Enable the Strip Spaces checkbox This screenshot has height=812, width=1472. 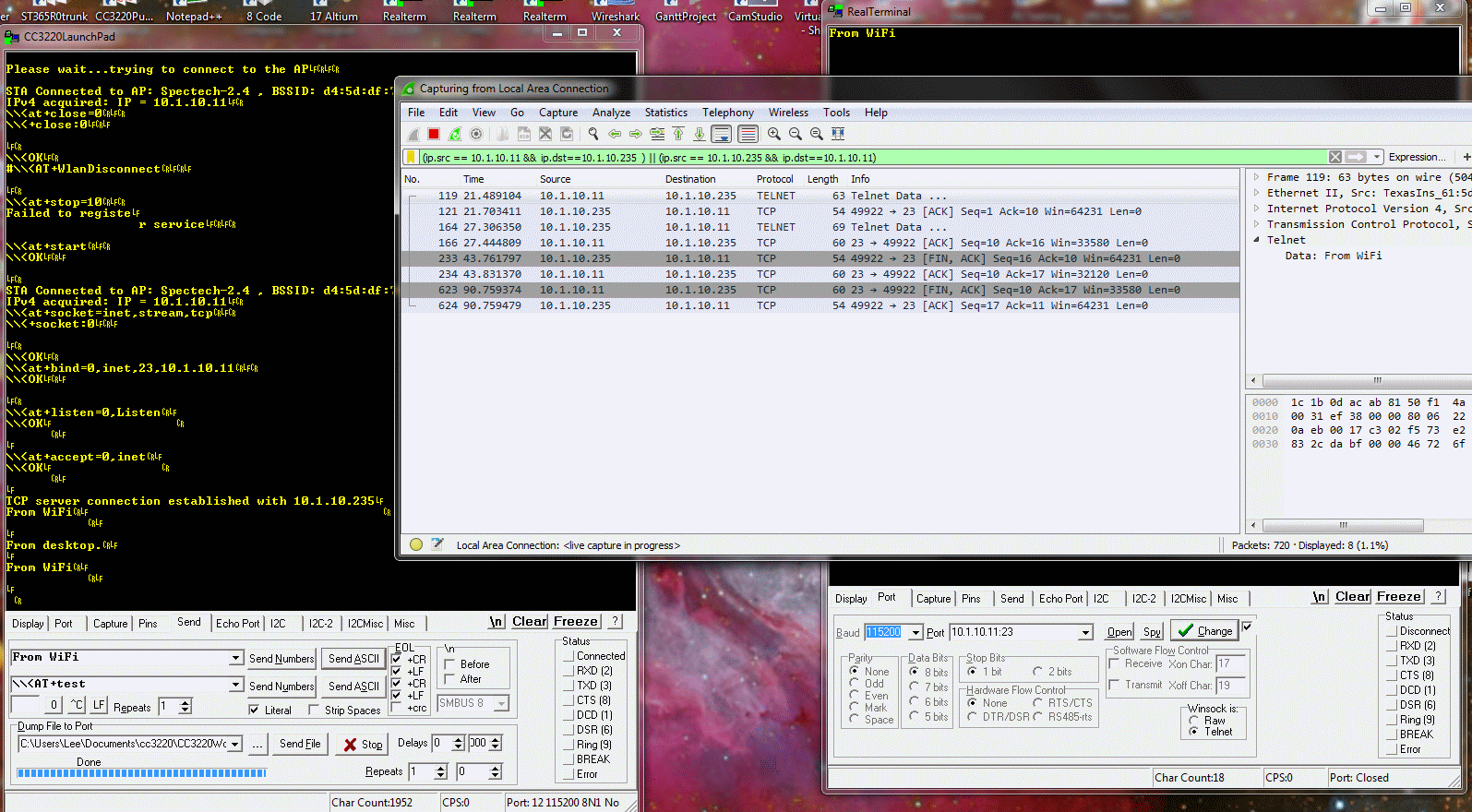(315, 710)
